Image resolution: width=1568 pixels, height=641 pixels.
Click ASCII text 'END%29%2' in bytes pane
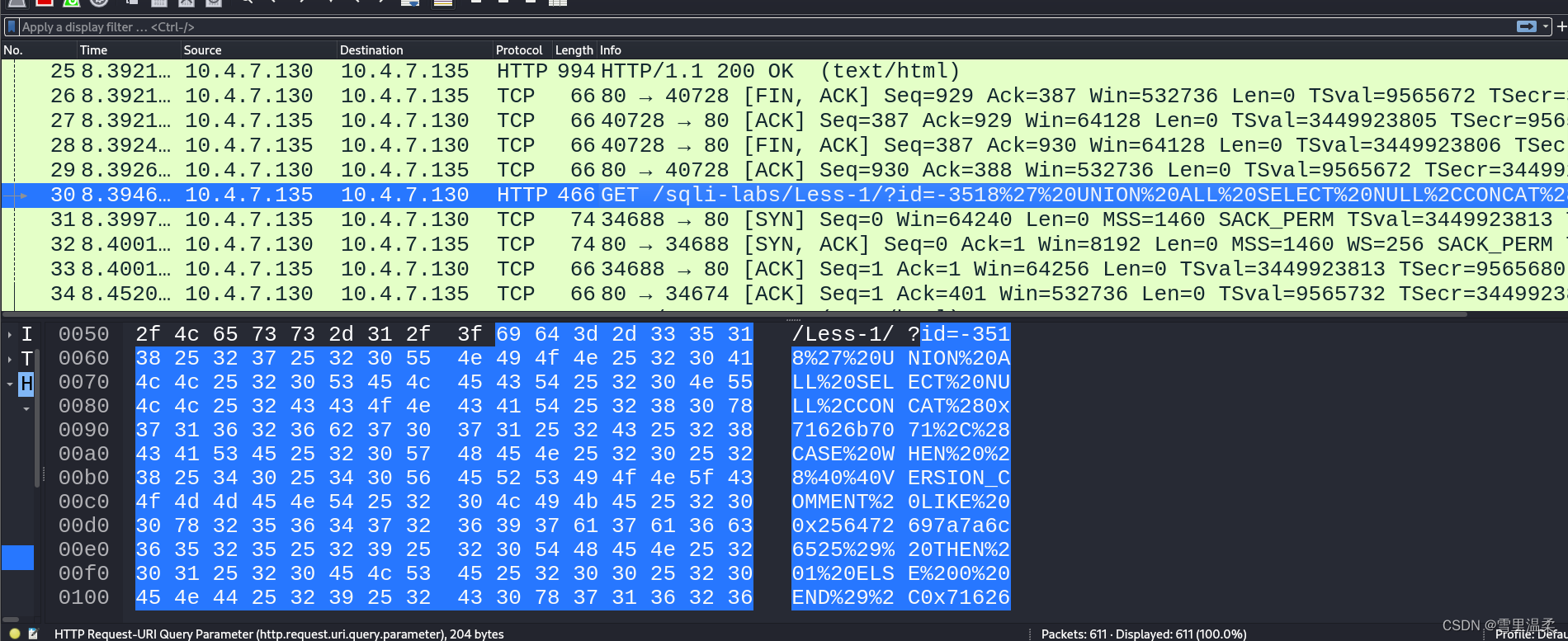pyautogui.click(x=843, y=597)
